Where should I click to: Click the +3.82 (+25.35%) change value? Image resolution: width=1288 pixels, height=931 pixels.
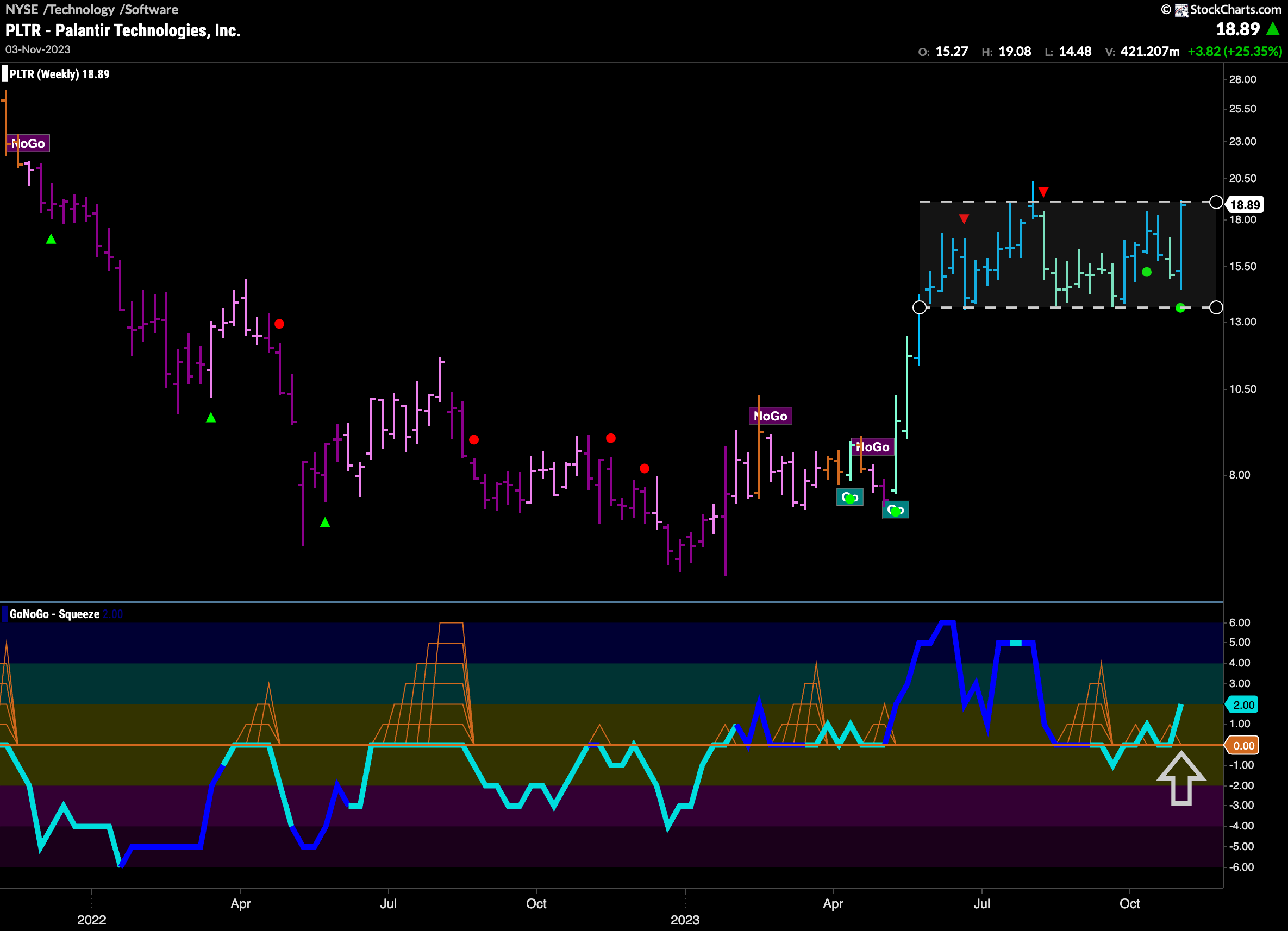1235,52
